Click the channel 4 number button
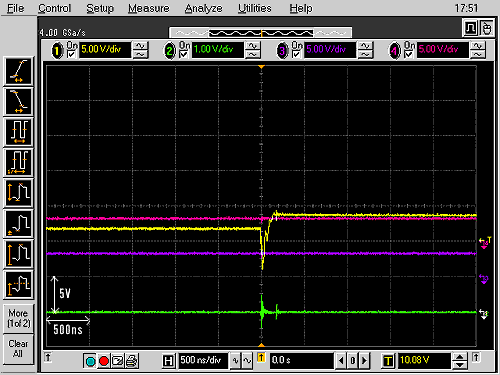The image size is (500, 375). coord(395,51)
